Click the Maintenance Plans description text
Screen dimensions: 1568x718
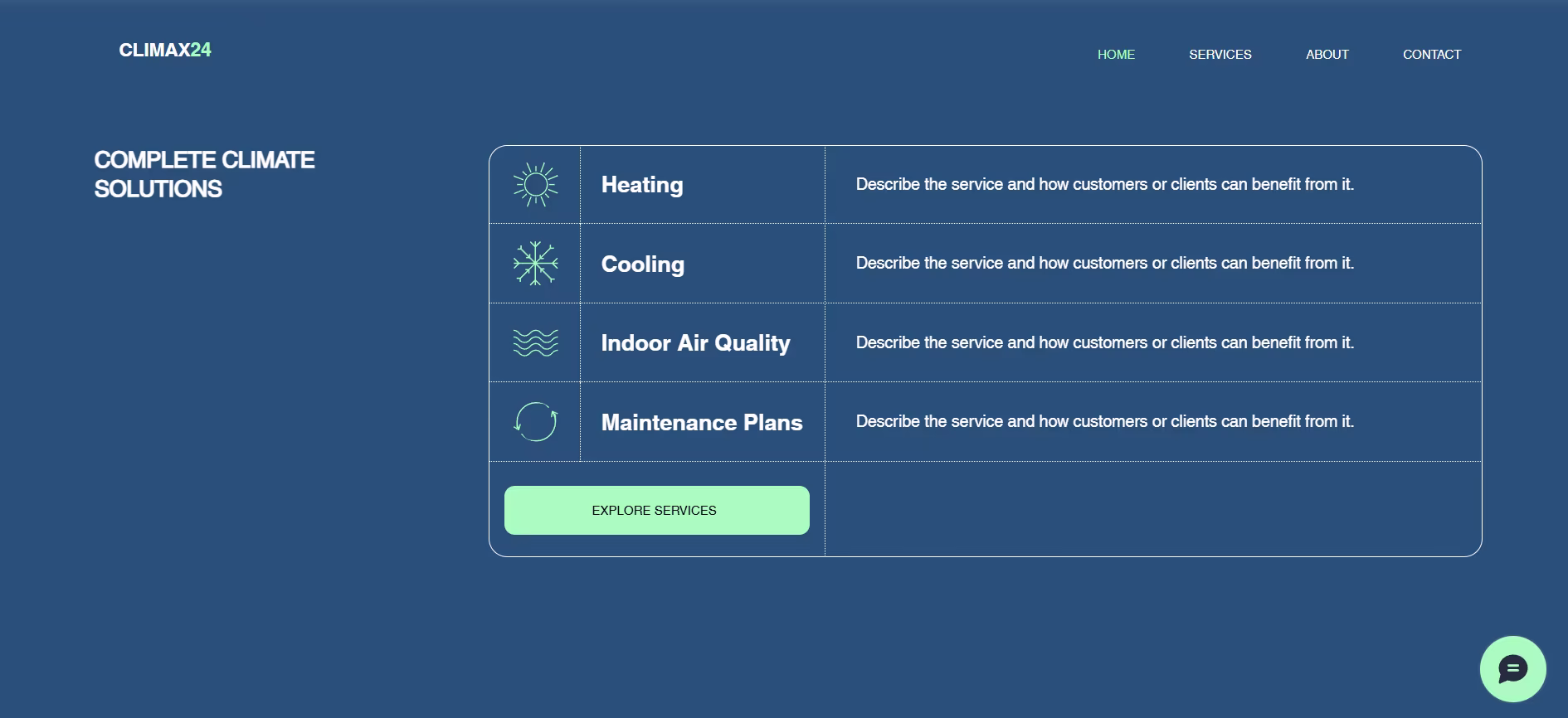1105,421
